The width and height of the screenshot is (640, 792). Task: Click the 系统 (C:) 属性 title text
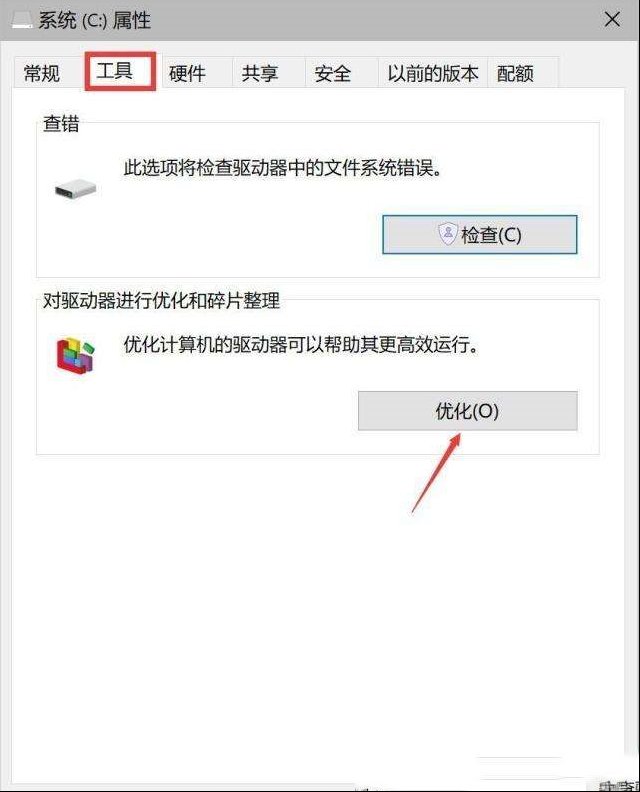[x=94, y=21]
